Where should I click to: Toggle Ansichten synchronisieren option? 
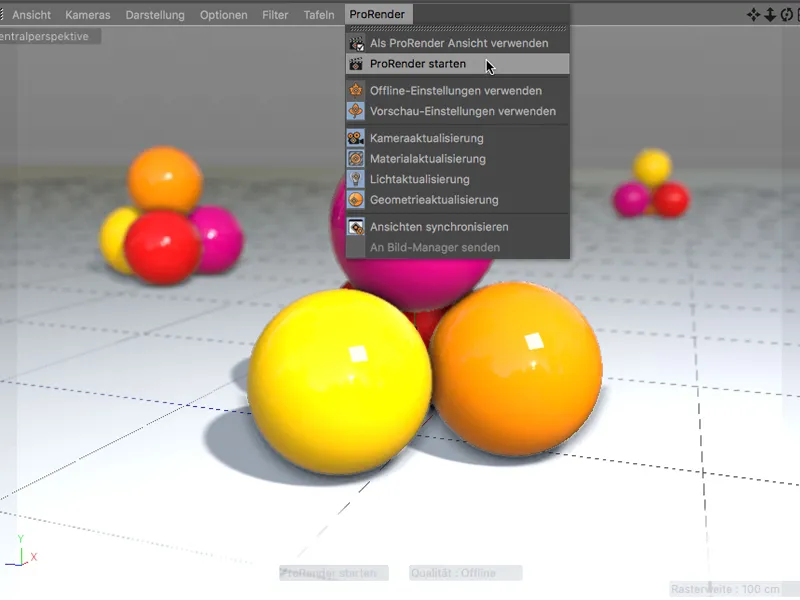(x=458, y=227)
